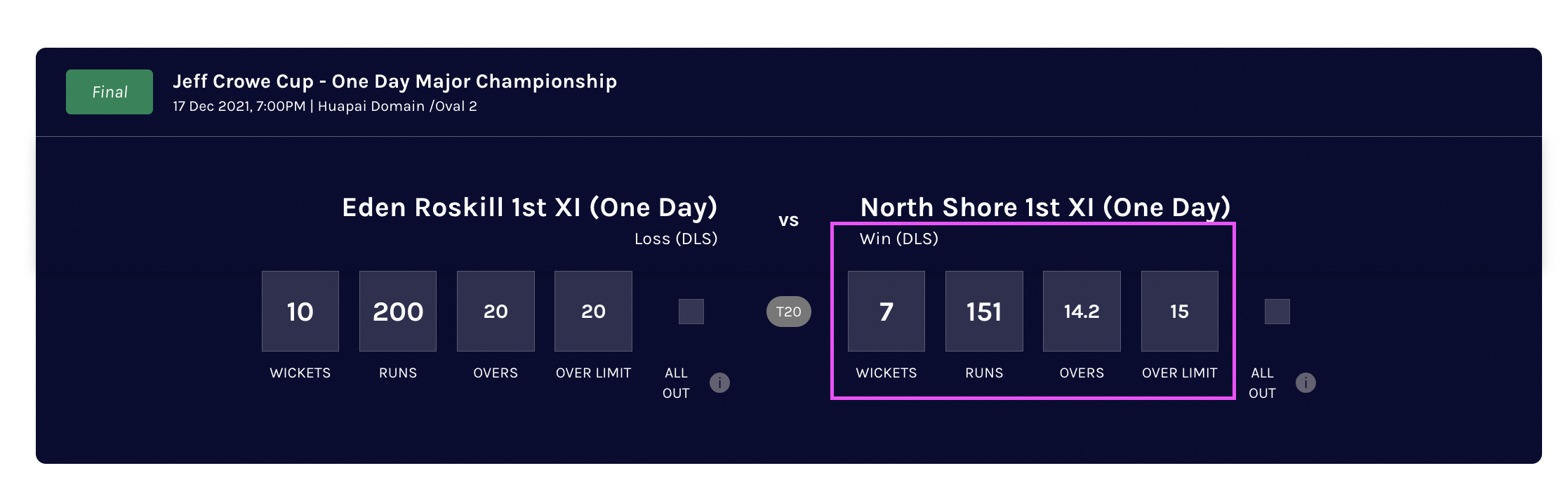Click the Win (DLS) result label
Viewport: 1568px width, 494px height.
click(x=898, y=239)
